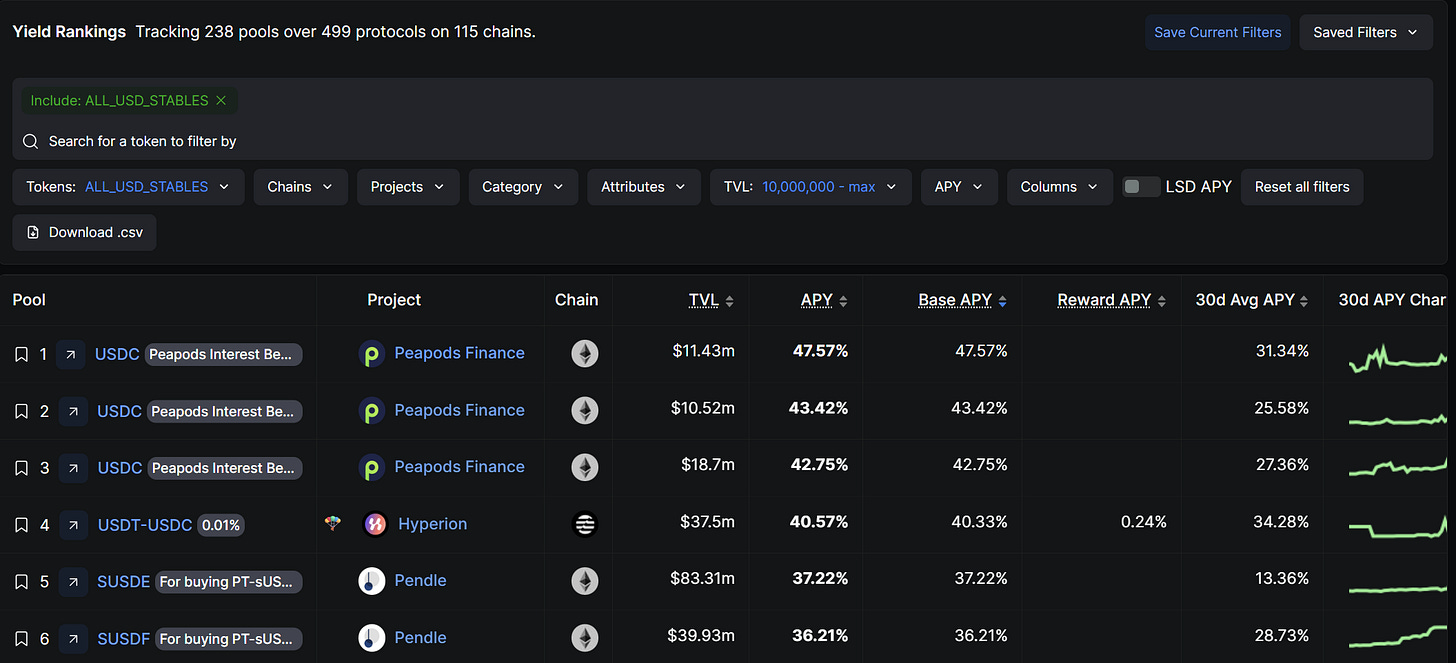Open external link arrow for row 3
Screen dimensions: 1456x663
pos(73,468)
